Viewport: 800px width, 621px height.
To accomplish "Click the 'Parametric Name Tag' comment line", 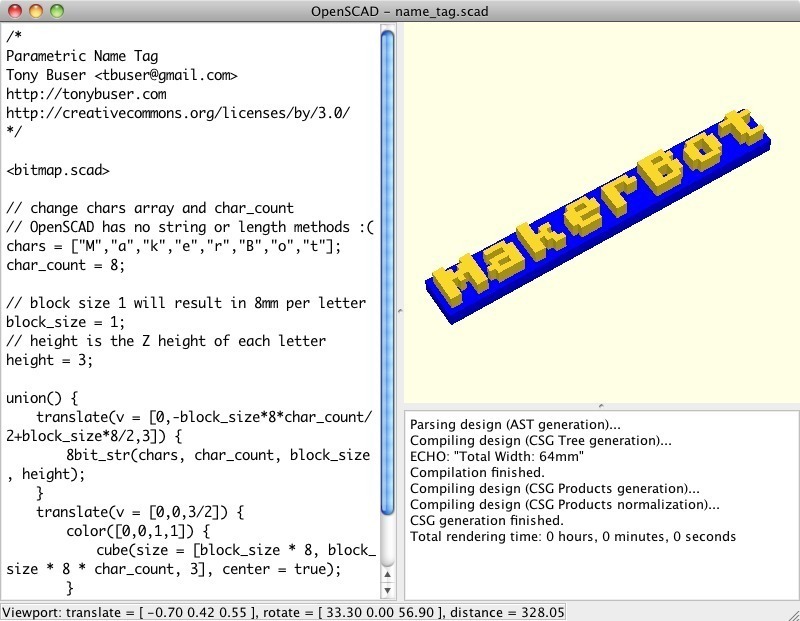I will click(82, 56).
